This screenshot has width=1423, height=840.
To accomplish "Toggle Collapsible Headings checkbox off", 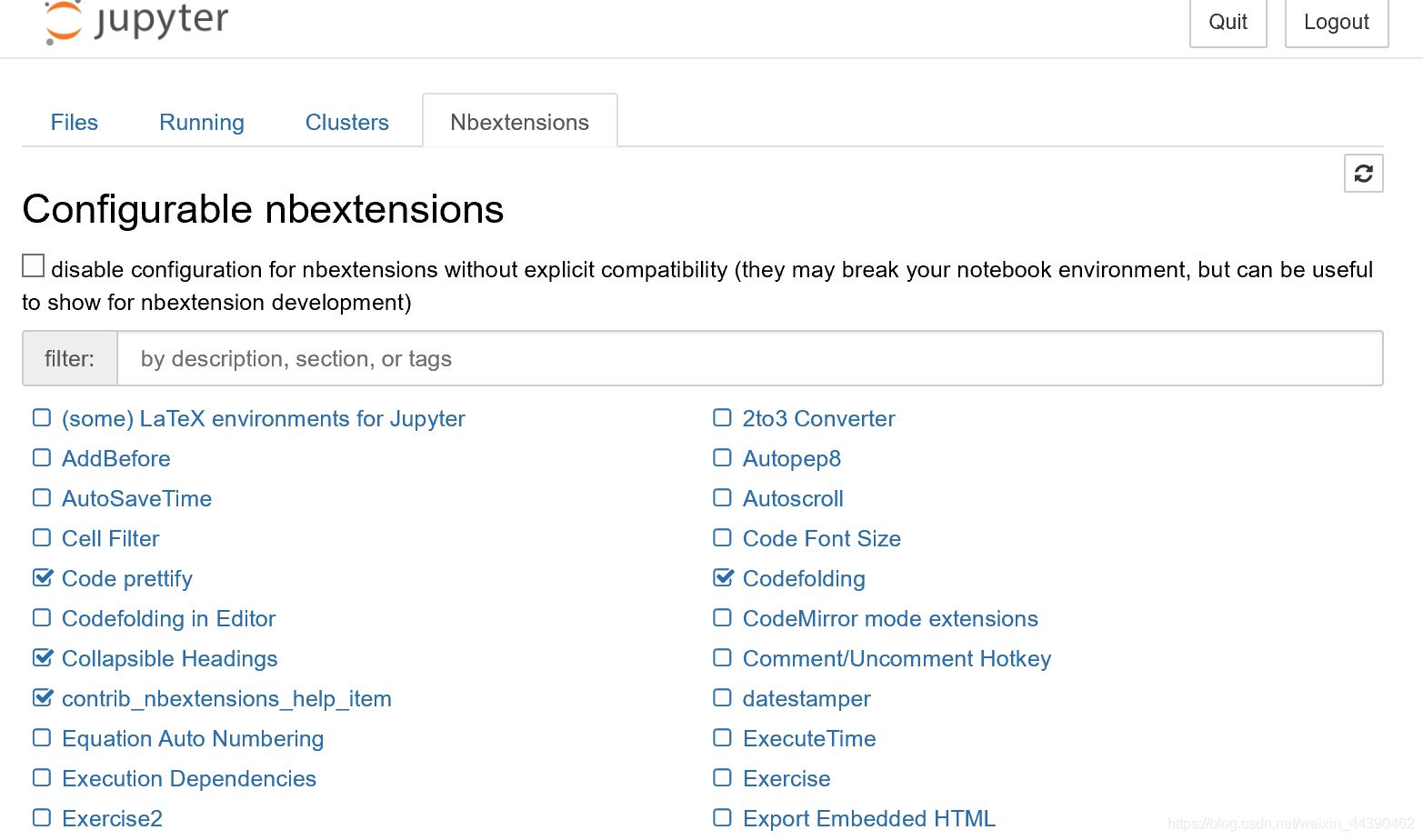I will pos(42,658).
